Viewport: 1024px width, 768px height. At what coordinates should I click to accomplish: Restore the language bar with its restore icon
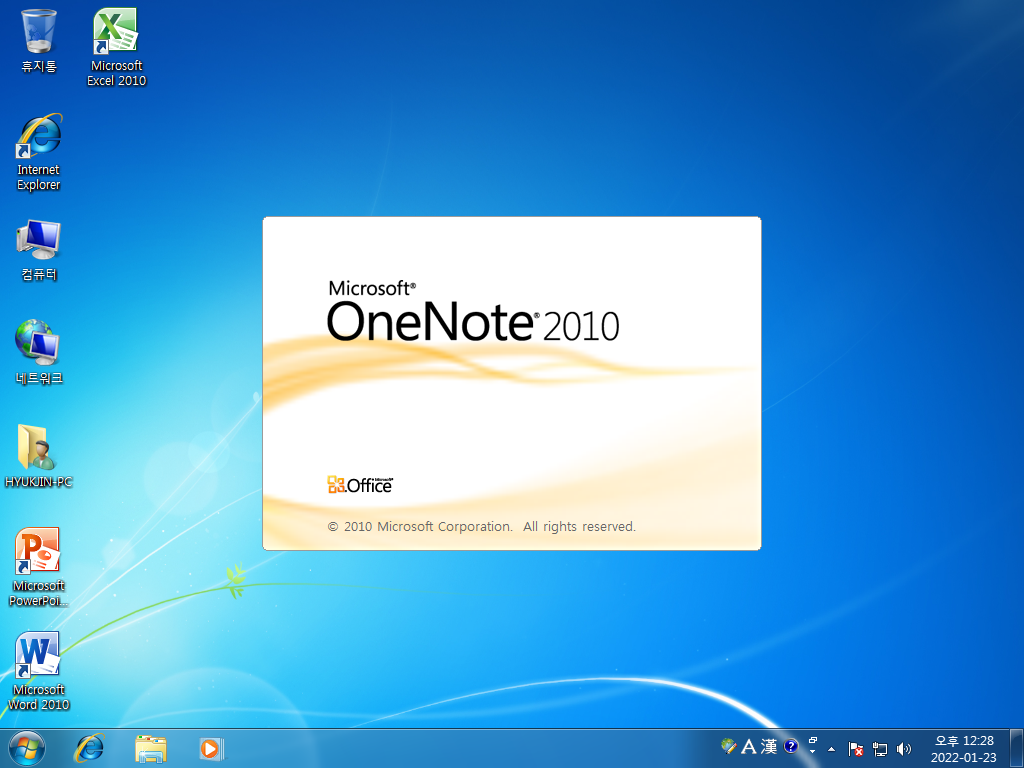tap(813, 740)
